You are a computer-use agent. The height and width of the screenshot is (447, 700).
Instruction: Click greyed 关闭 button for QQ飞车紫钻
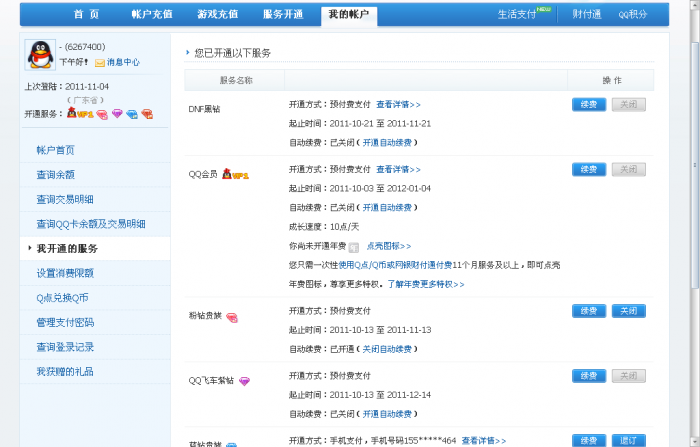(x=629, y=376)
